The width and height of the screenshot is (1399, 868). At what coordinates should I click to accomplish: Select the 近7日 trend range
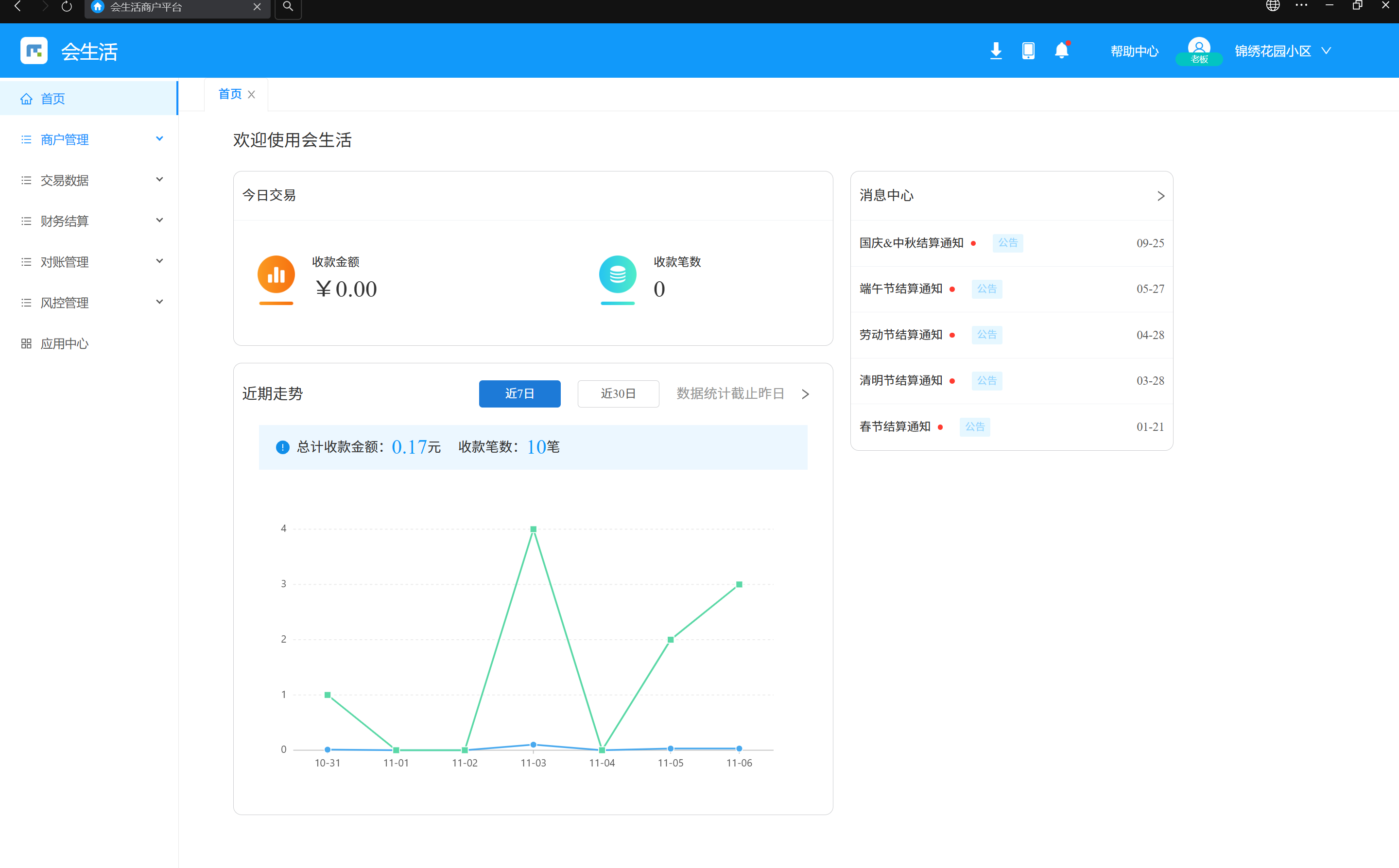coord(520,394)
